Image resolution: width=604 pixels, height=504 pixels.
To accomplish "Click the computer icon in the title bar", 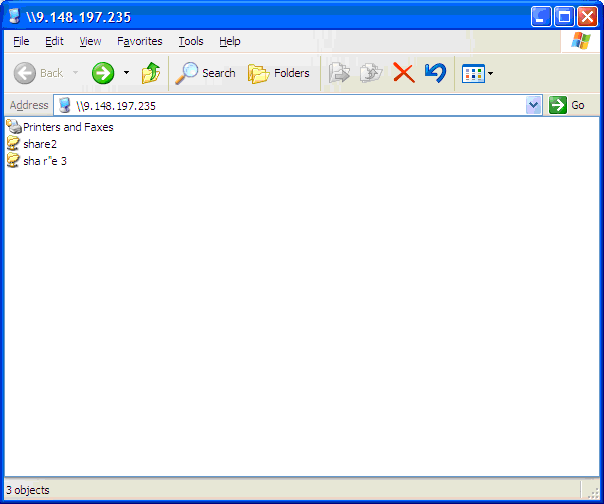I will click(15, 16).
